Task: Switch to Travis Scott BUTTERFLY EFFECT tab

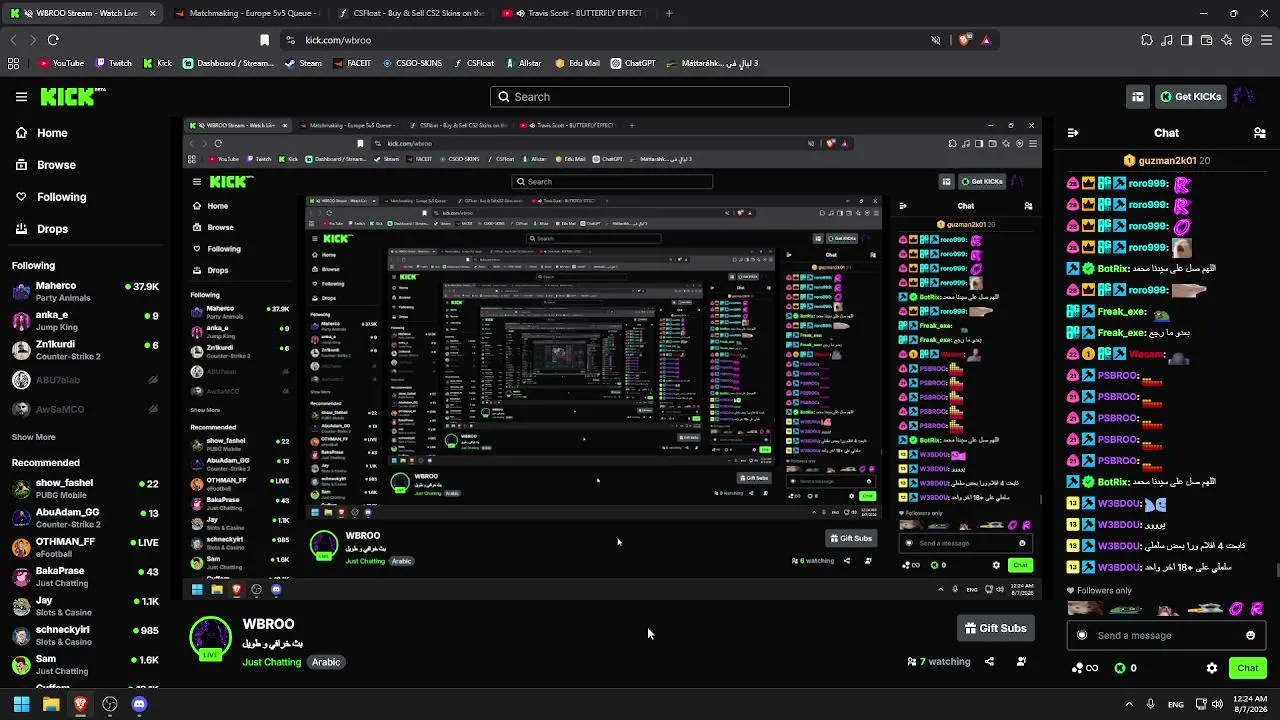Action: tap(574, 14)
